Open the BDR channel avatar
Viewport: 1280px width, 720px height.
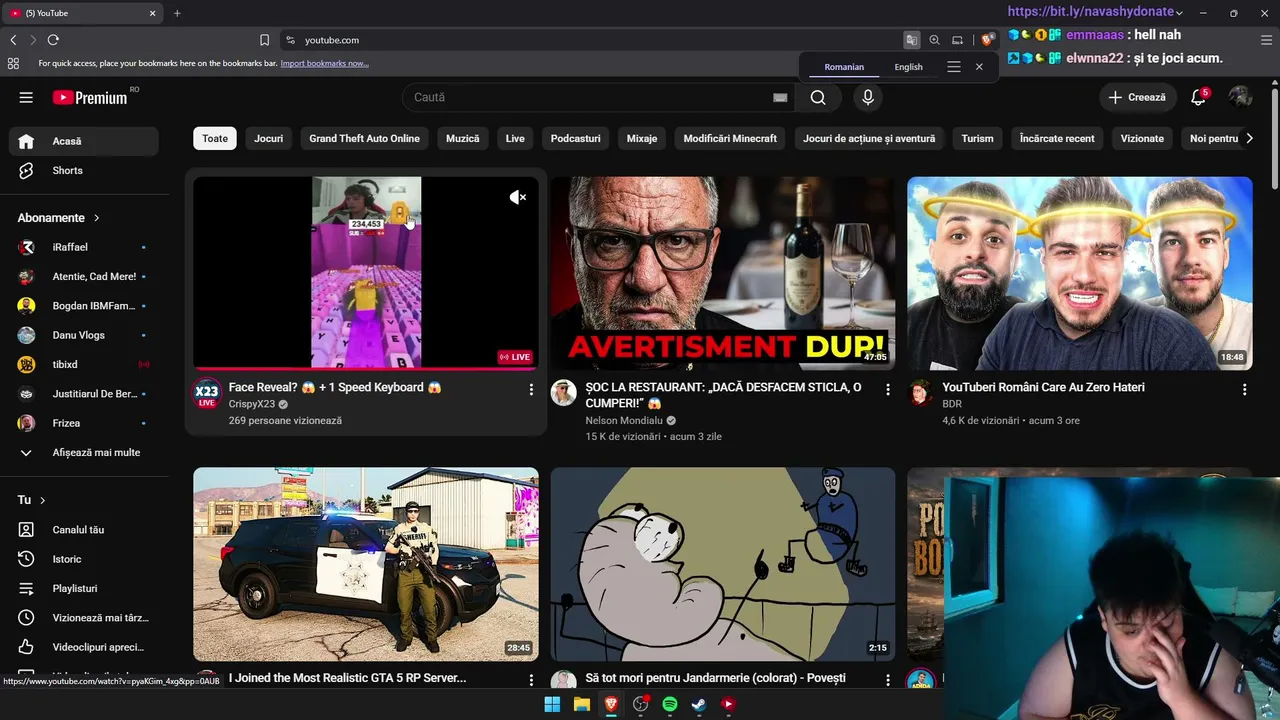coord(921,393)
